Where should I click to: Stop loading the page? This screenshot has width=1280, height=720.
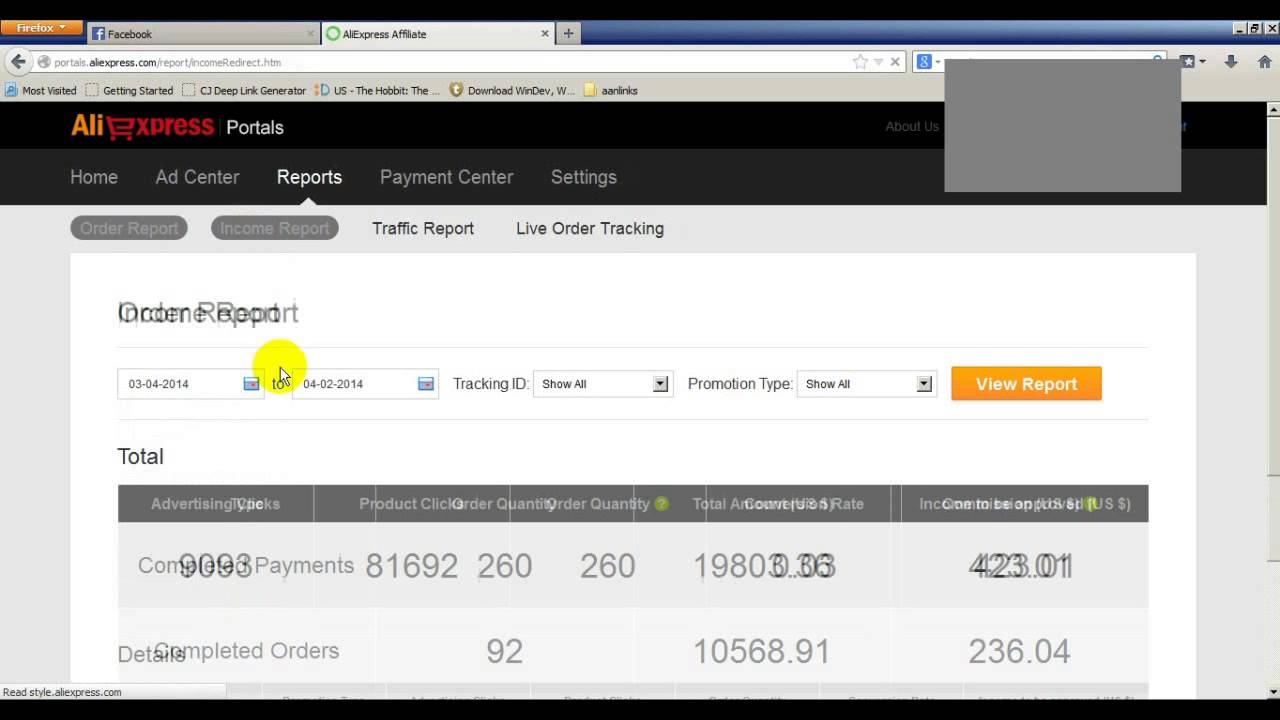coord(895,62)
